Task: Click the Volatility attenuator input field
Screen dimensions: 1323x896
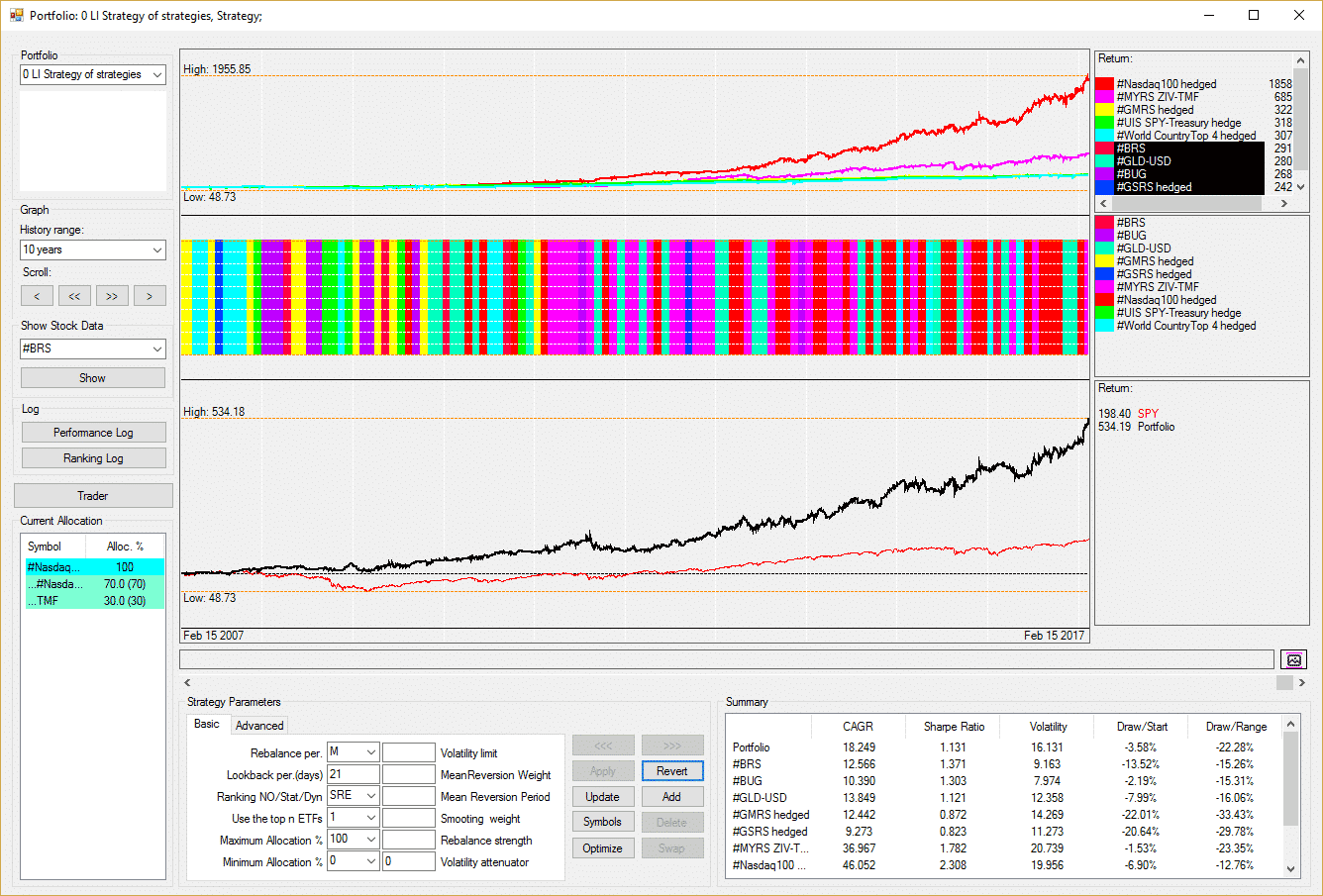Action: click(409, 861)
